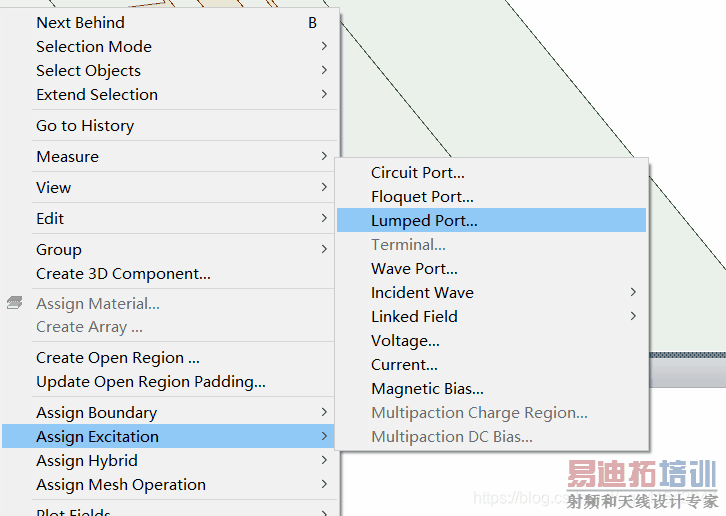Expand the Selection Mode submenu
This screenshot has height=516, width=726.
pos(324,47)
